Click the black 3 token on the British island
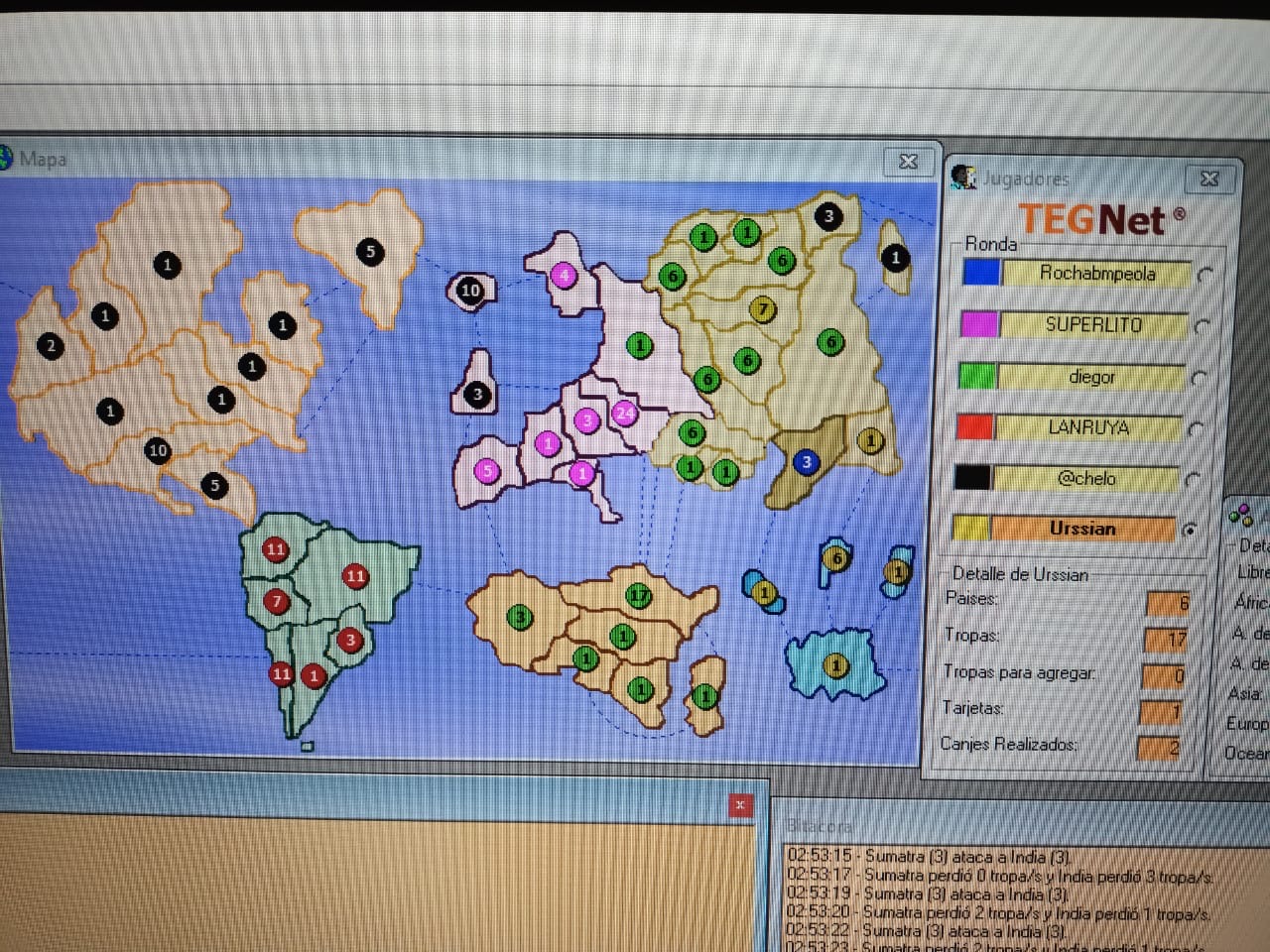The width and height of the screenshot is (1270, 952). point(477,394)
